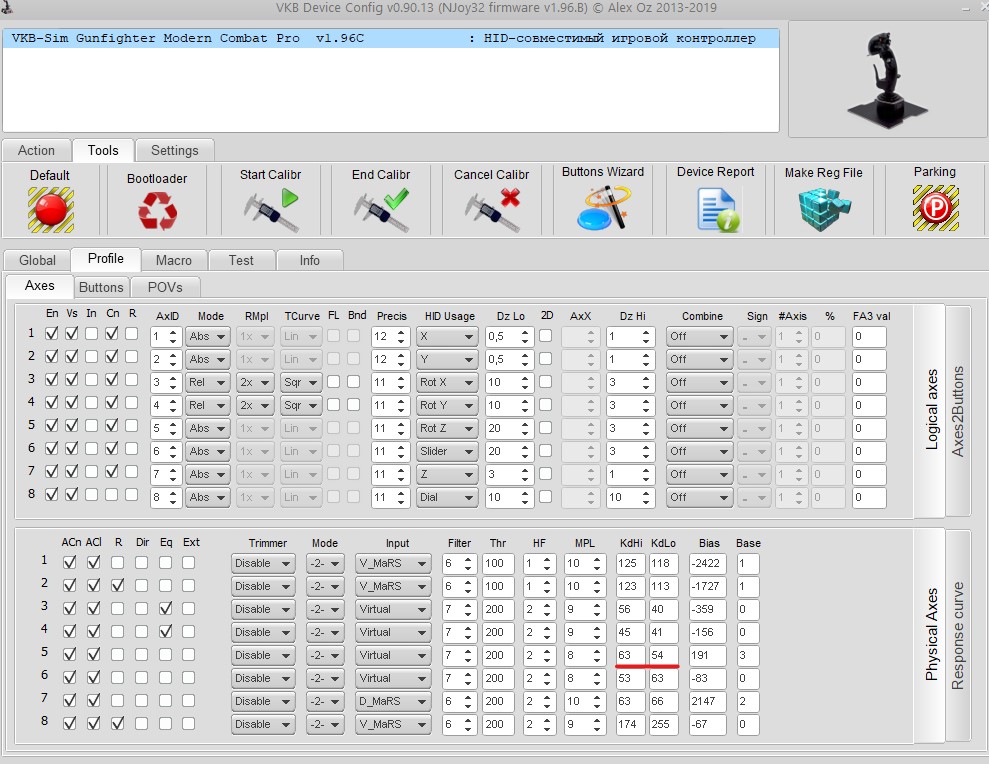Adjust Precis stepper for logical axis 2
This screenshot has width=989, height=764.
(401, 359)
